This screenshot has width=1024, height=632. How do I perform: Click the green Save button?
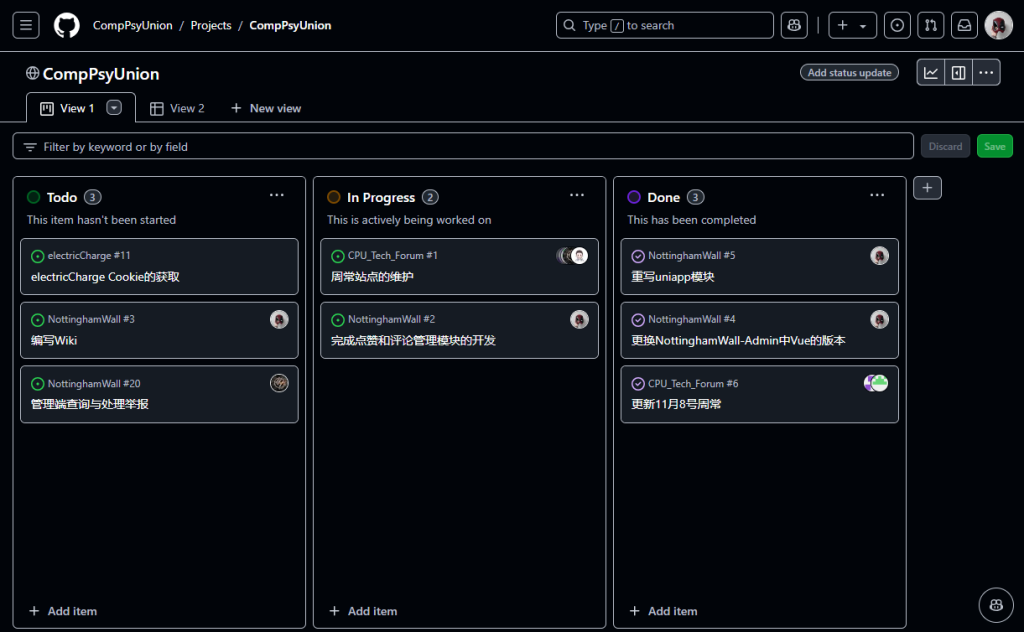[x=994, y=146]
